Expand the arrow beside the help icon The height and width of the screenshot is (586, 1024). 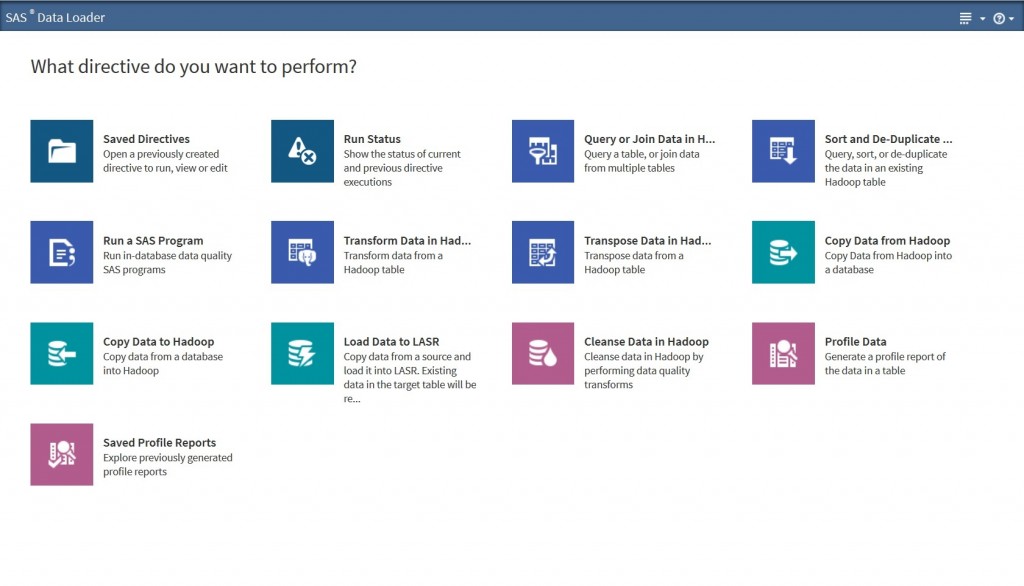pos(1011,19)
